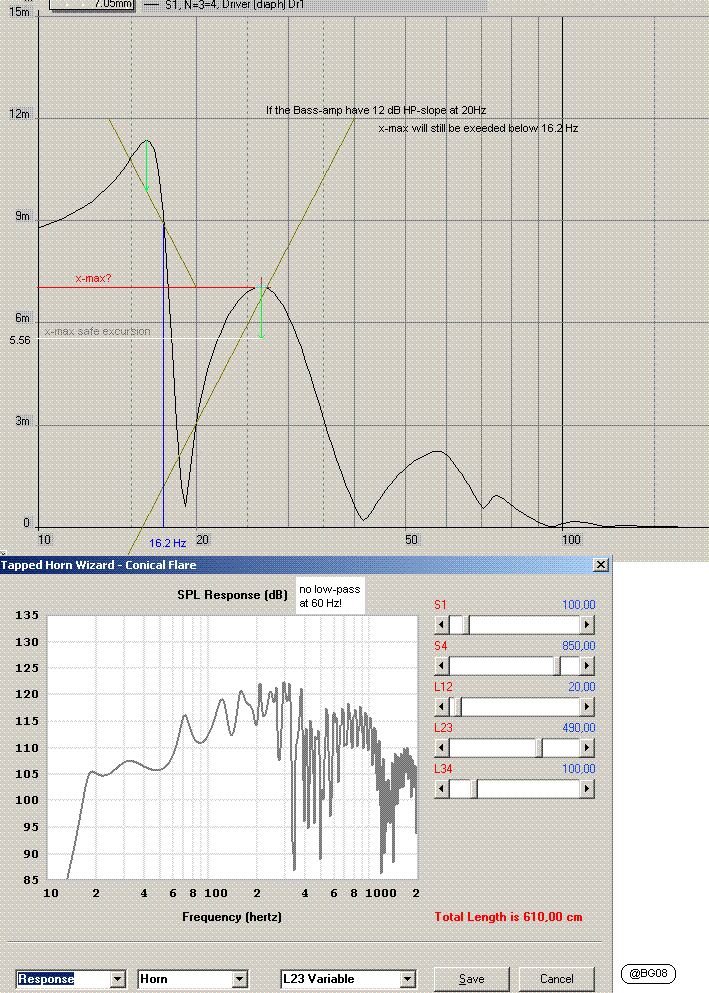Click the 12 dB HP-slope annotation text
709x993 pixels.
(x=376, y=110)
